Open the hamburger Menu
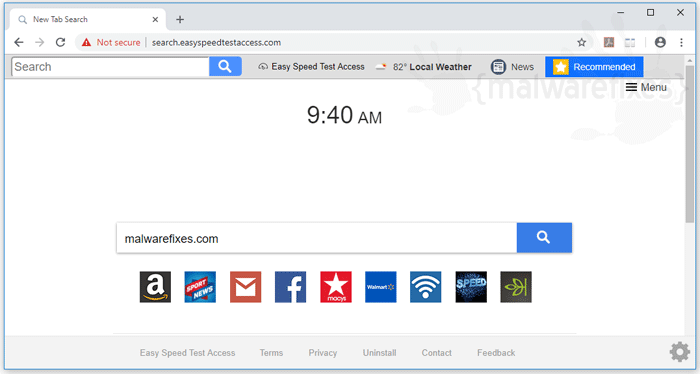 point(646,87)
